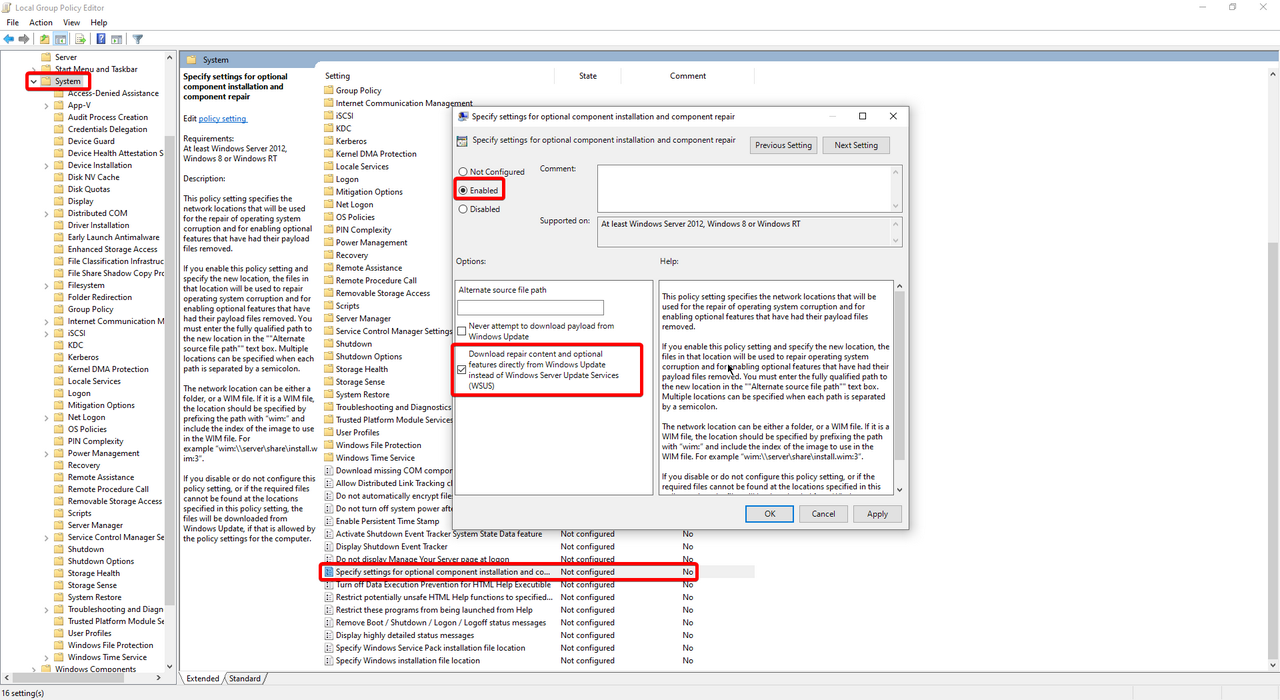Click the Logon folder icon in Setting list
1280x700 pixels.
[328, 179]
